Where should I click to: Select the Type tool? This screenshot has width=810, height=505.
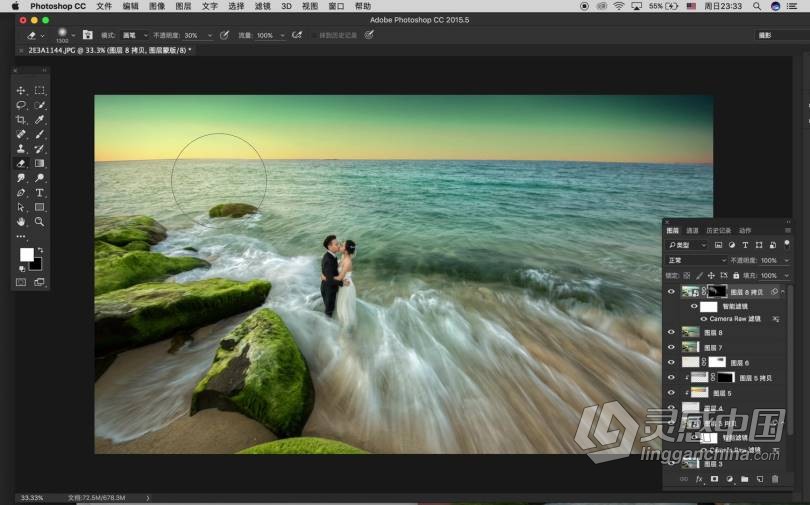pos(39,193)
